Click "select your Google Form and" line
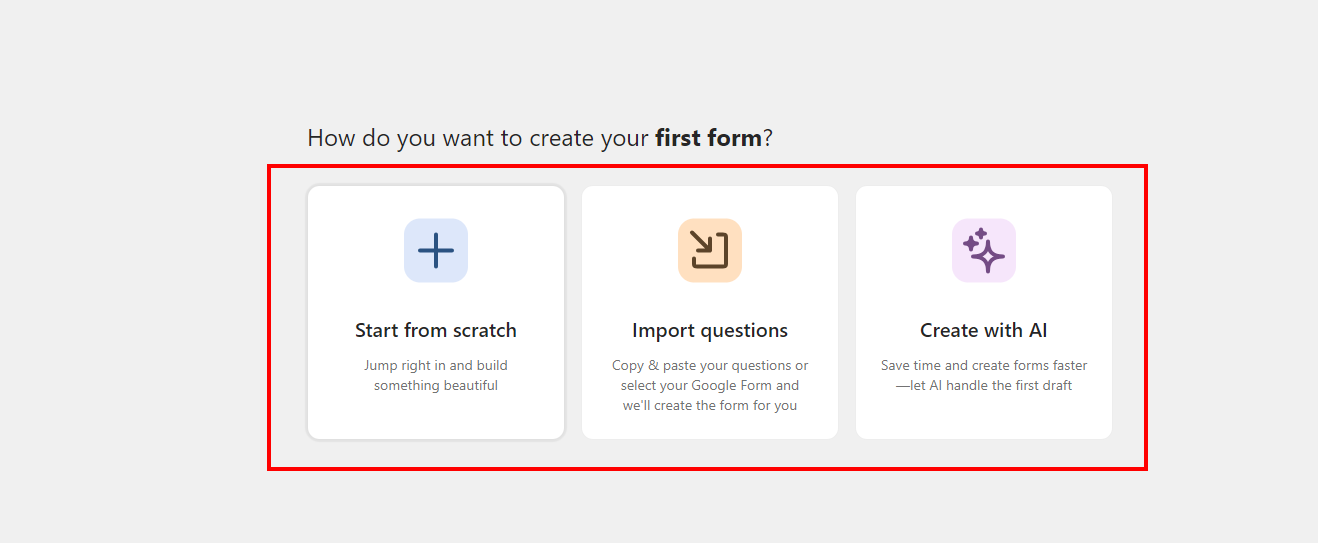This screenshot has width=1318, height=543. click(710, 386)
